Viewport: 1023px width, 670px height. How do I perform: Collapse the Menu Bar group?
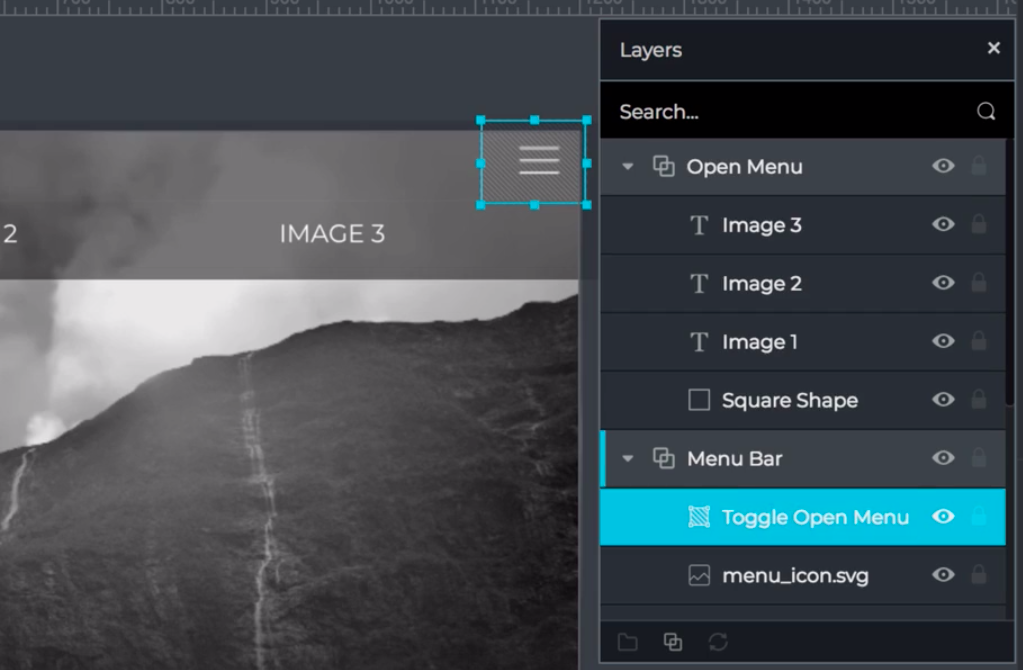pyautogui.click(x=627, y=458)
